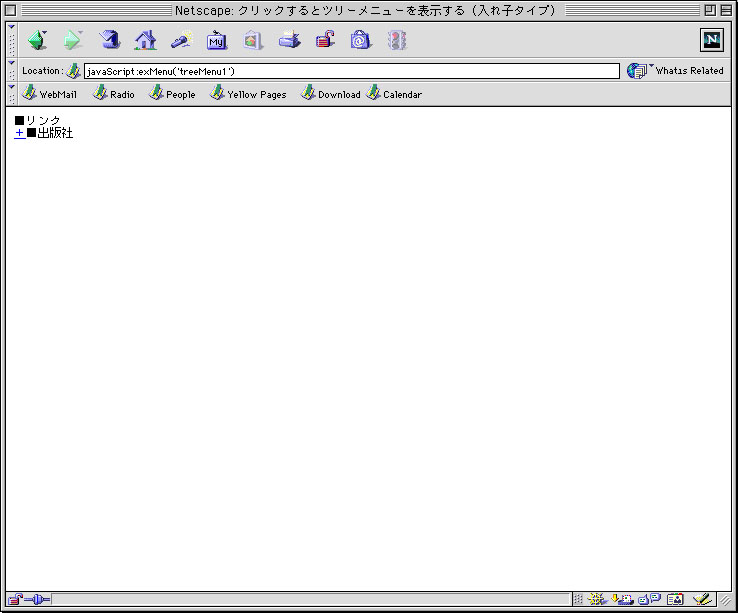Open Navigator from component bar icon
This screenshot has width=738, height=613.
point(597,599)
